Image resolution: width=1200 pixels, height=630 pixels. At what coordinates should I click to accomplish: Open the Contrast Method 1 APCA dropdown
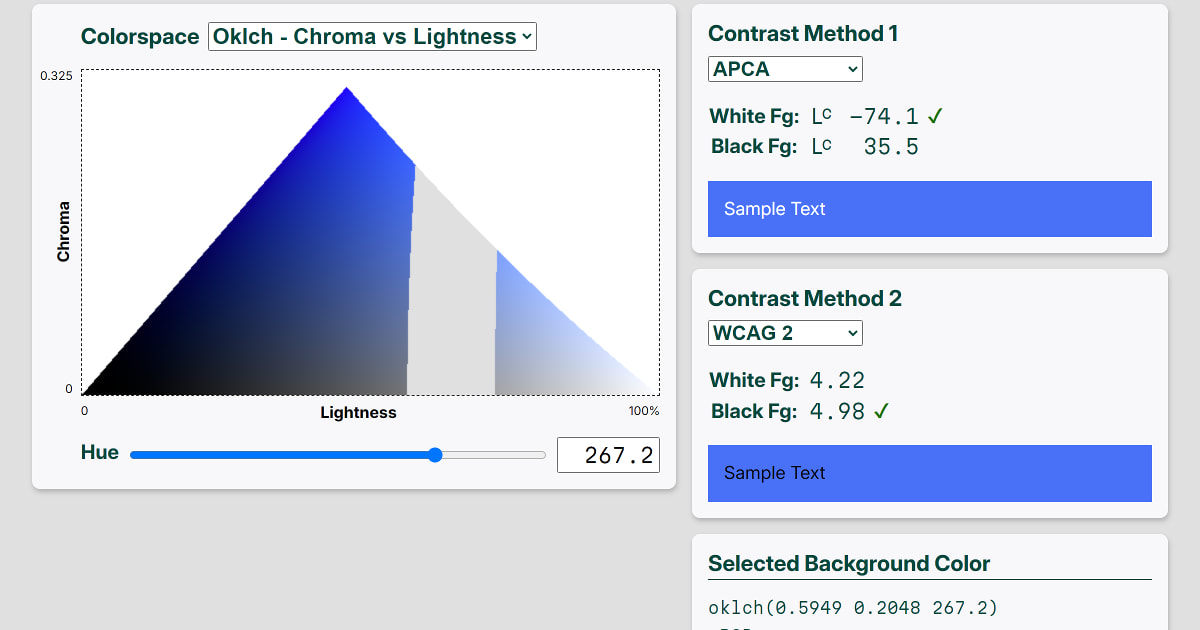[785, 69]
